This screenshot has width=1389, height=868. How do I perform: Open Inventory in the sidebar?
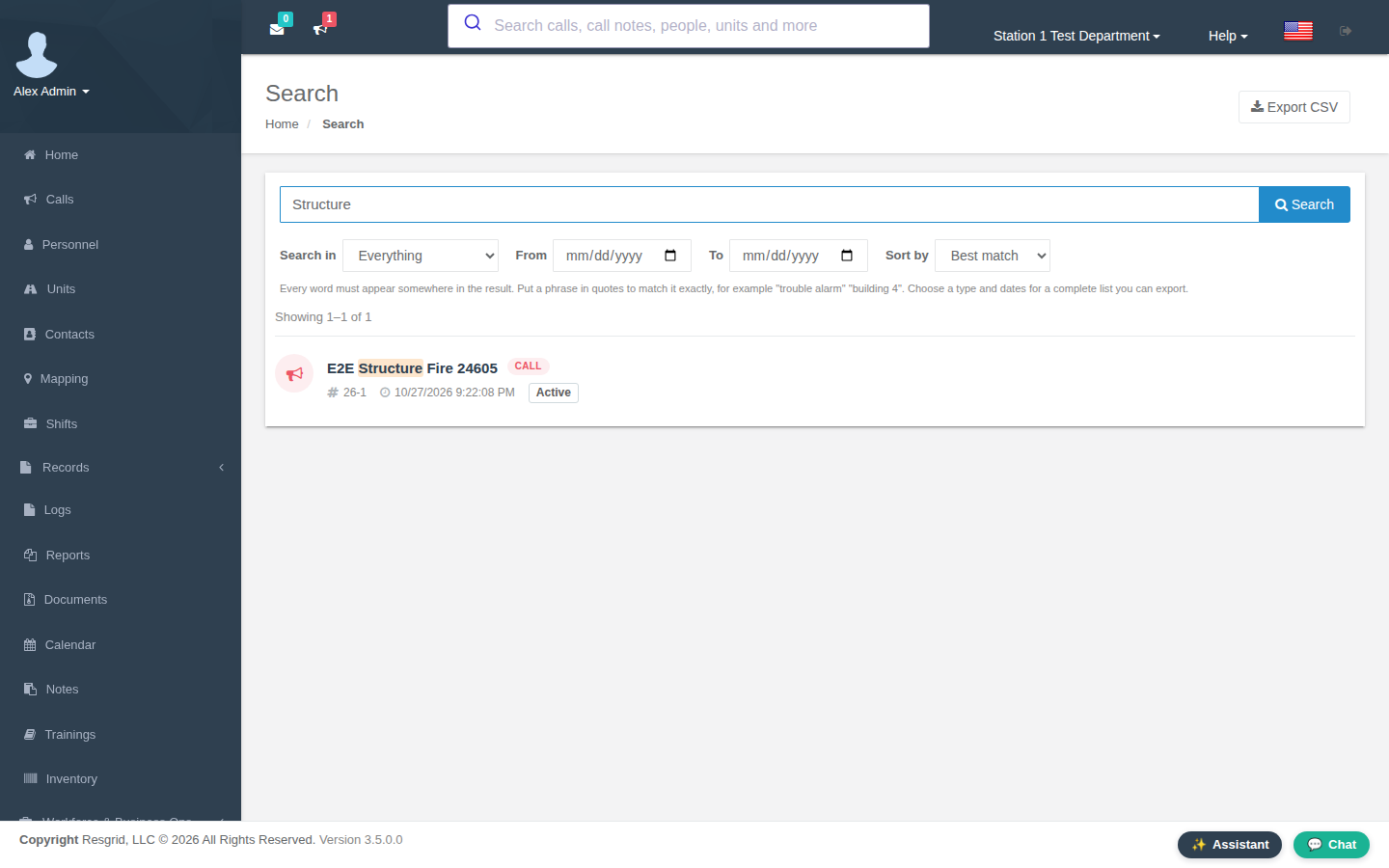(x=121, y=779)
